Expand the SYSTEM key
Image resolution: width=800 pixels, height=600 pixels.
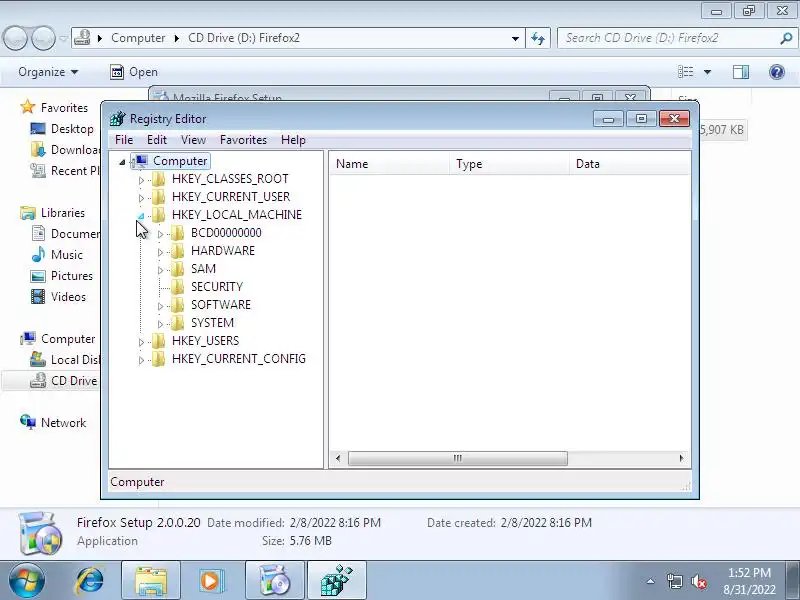pos(160,323)
